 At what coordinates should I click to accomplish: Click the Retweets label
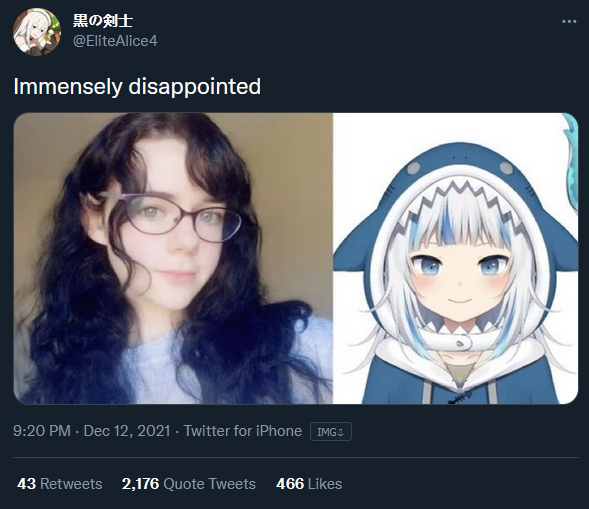(71, 484)
